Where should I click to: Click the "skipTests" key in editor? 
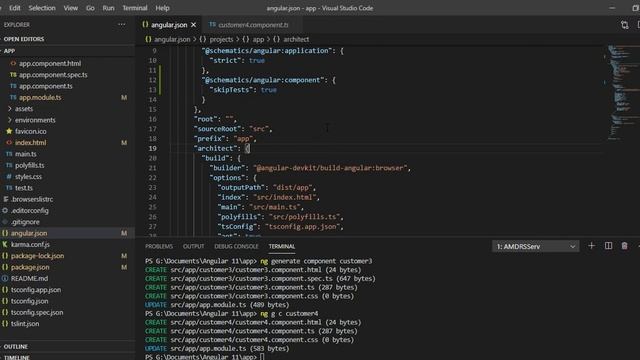click(x=232, y=90)
